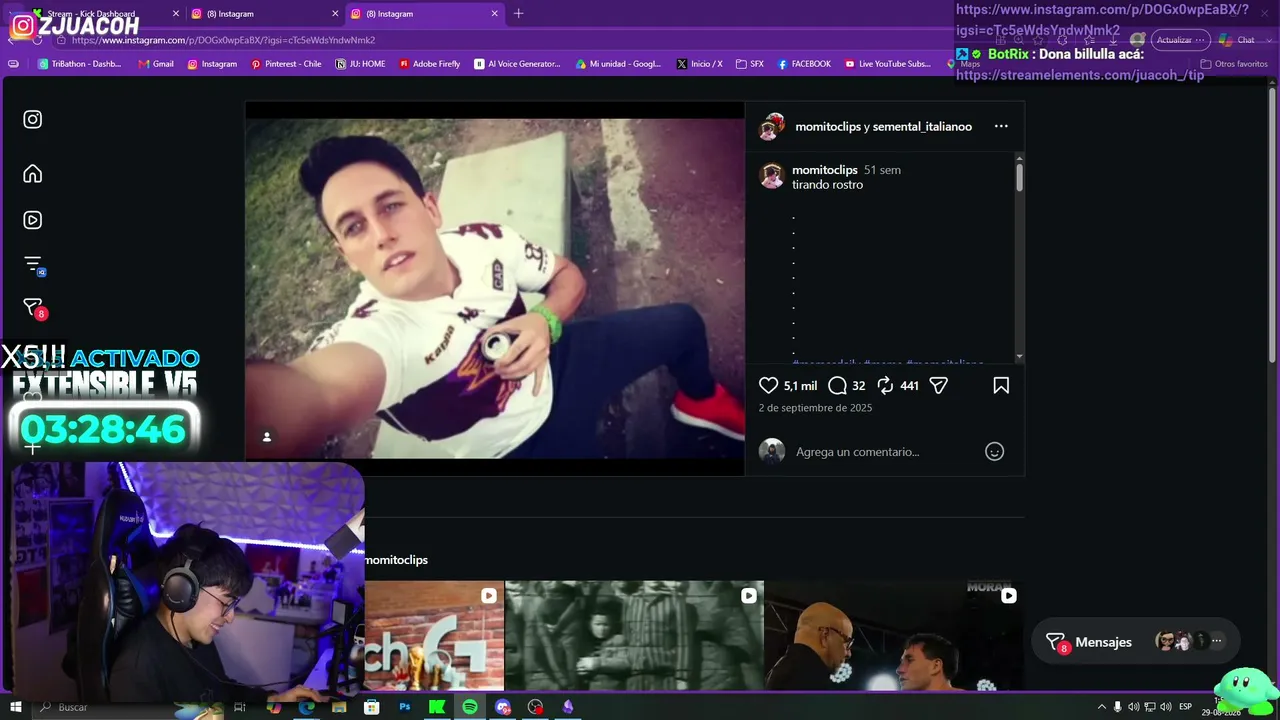Launch Microsoft Edge from the taskbar
The height and width of the screenshot is (720, 1280).
306,707
